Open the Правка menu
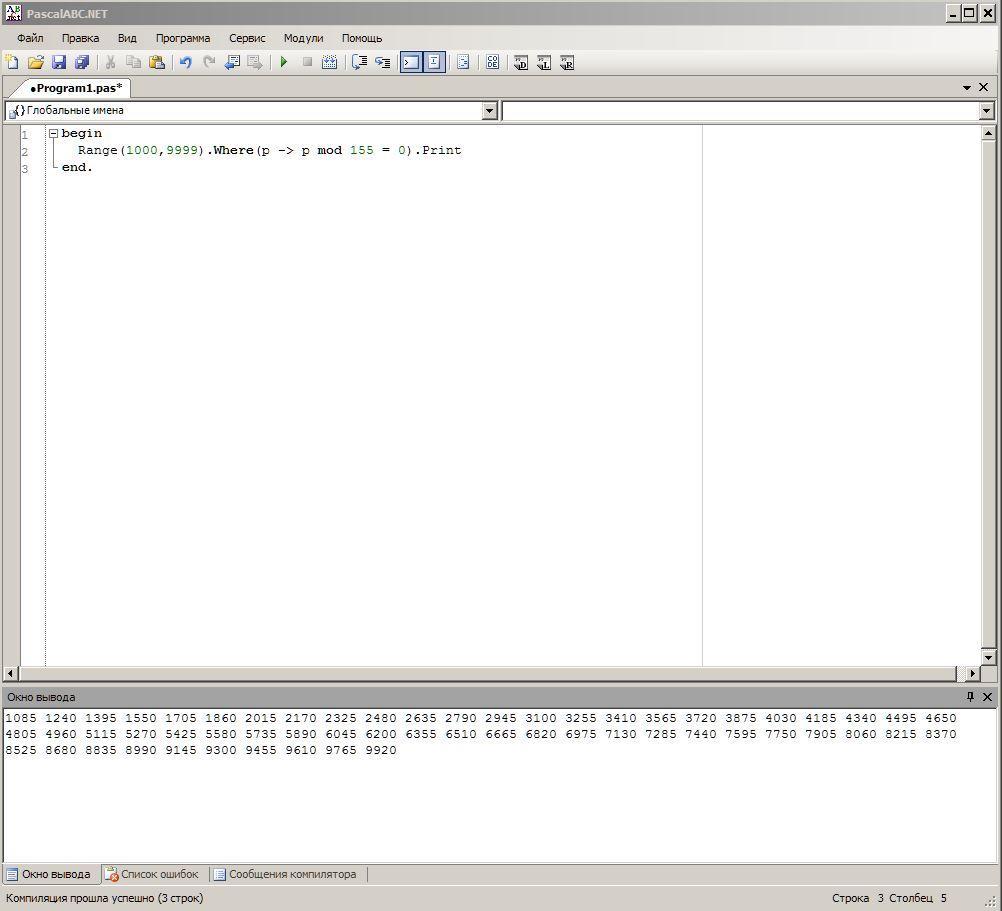The image size is (1002, 911). coord(81,38)
